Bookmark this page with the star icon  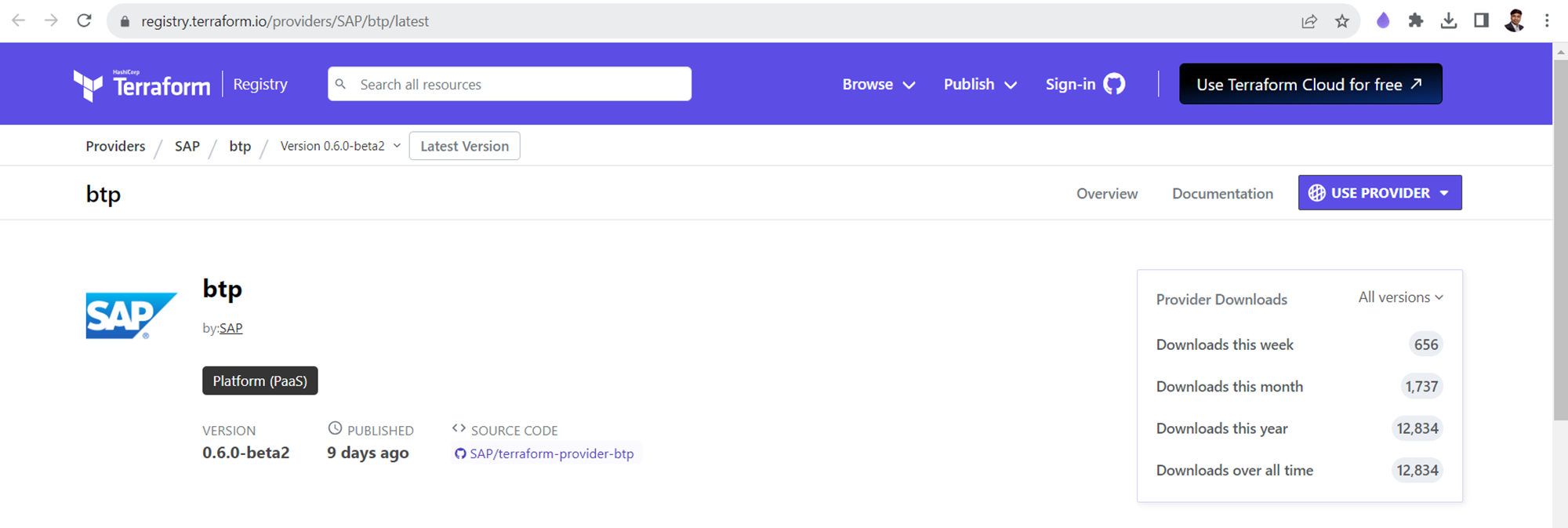point(1342,21)
